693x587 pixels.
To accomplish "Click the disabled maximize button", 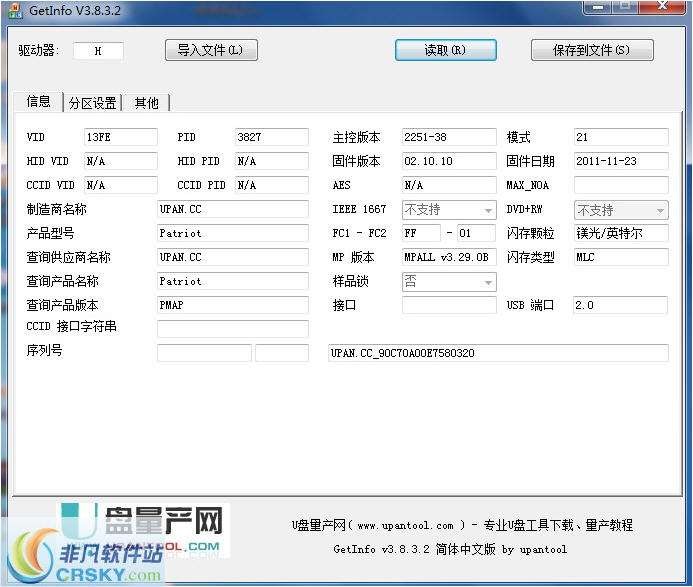I will (625, 6).
